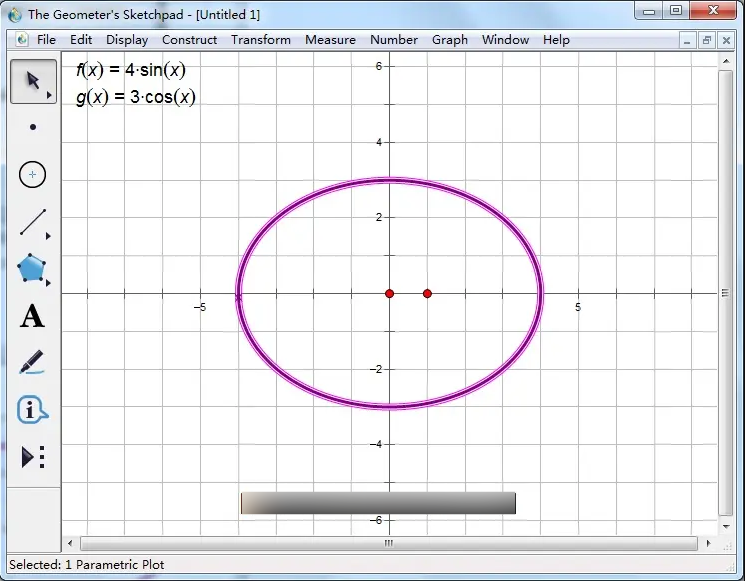Minimize the Untitled 1 document window

[x=687, y=41]
